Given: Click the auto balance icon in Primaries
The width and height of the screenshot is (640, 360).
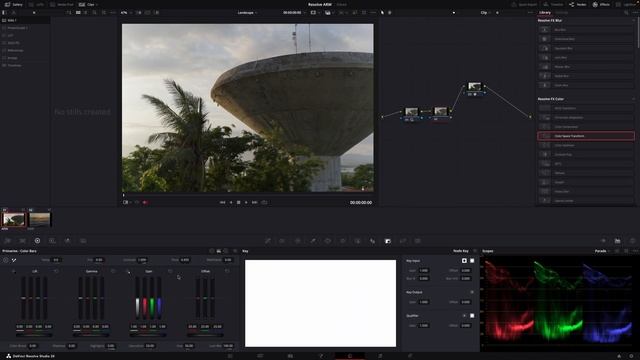Looking at the screenshot, I should point(6,260).
